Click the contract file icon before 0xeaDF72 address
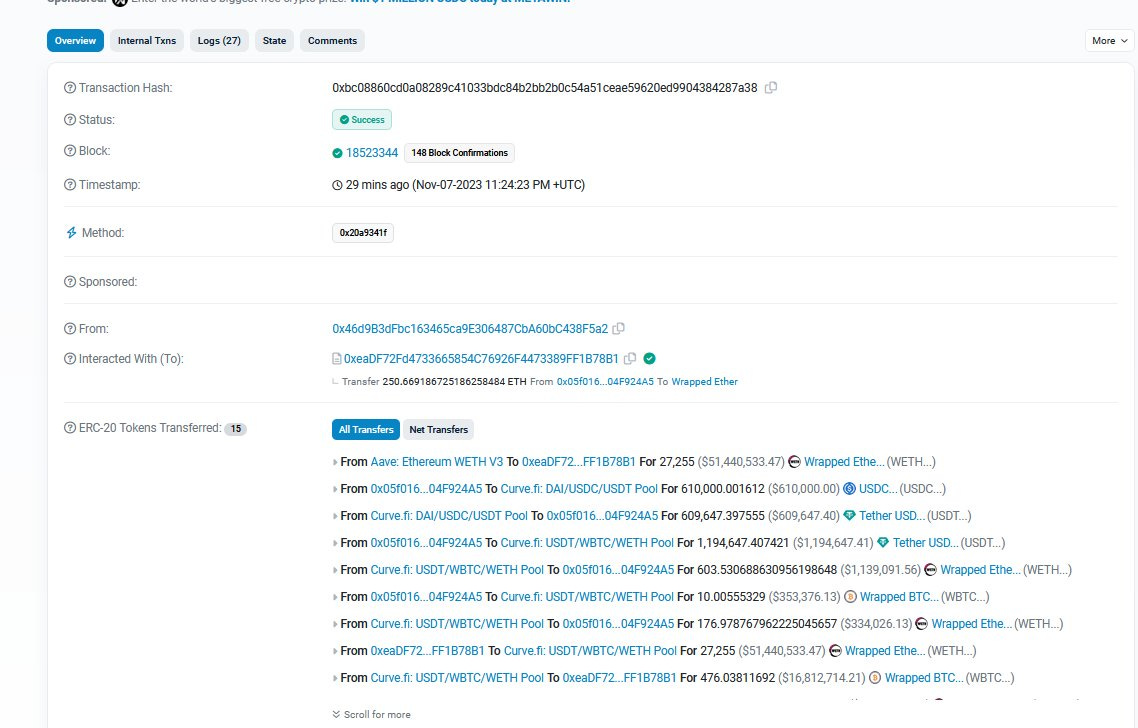The image size is (1138, 728). pos(337,359)
